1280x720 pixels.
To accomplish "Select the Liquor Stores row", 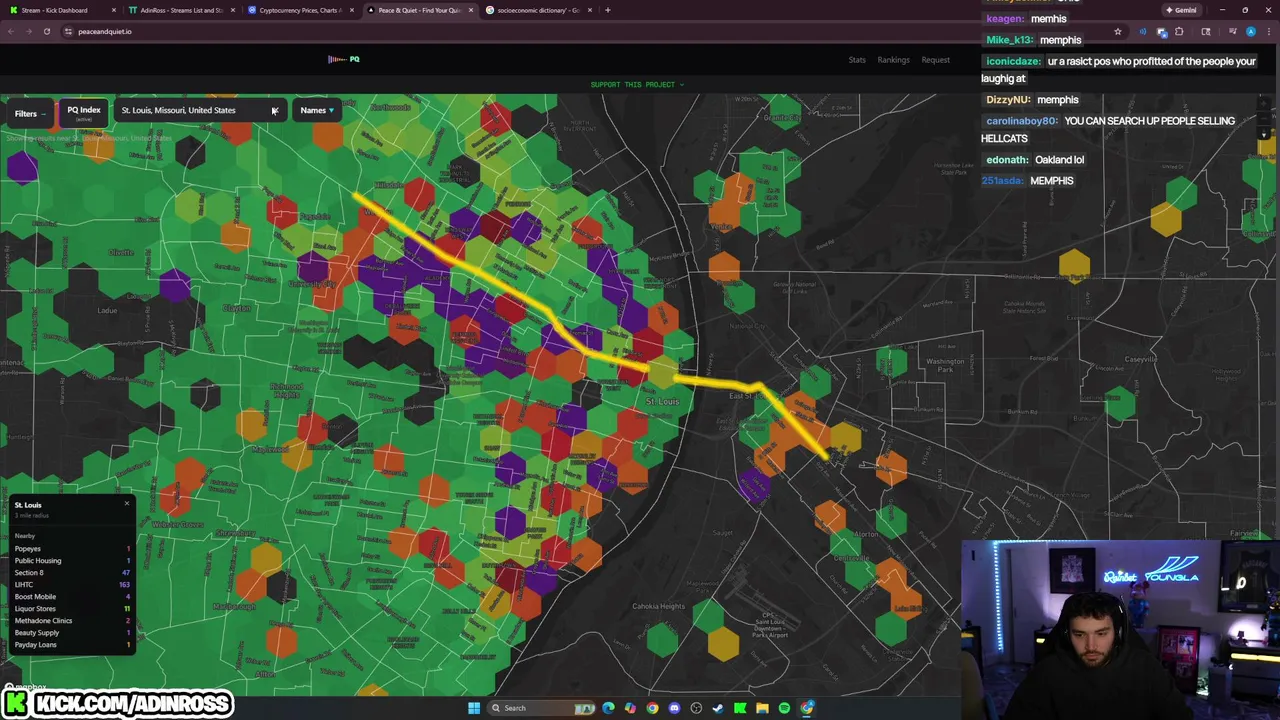I will pos(72,608).
